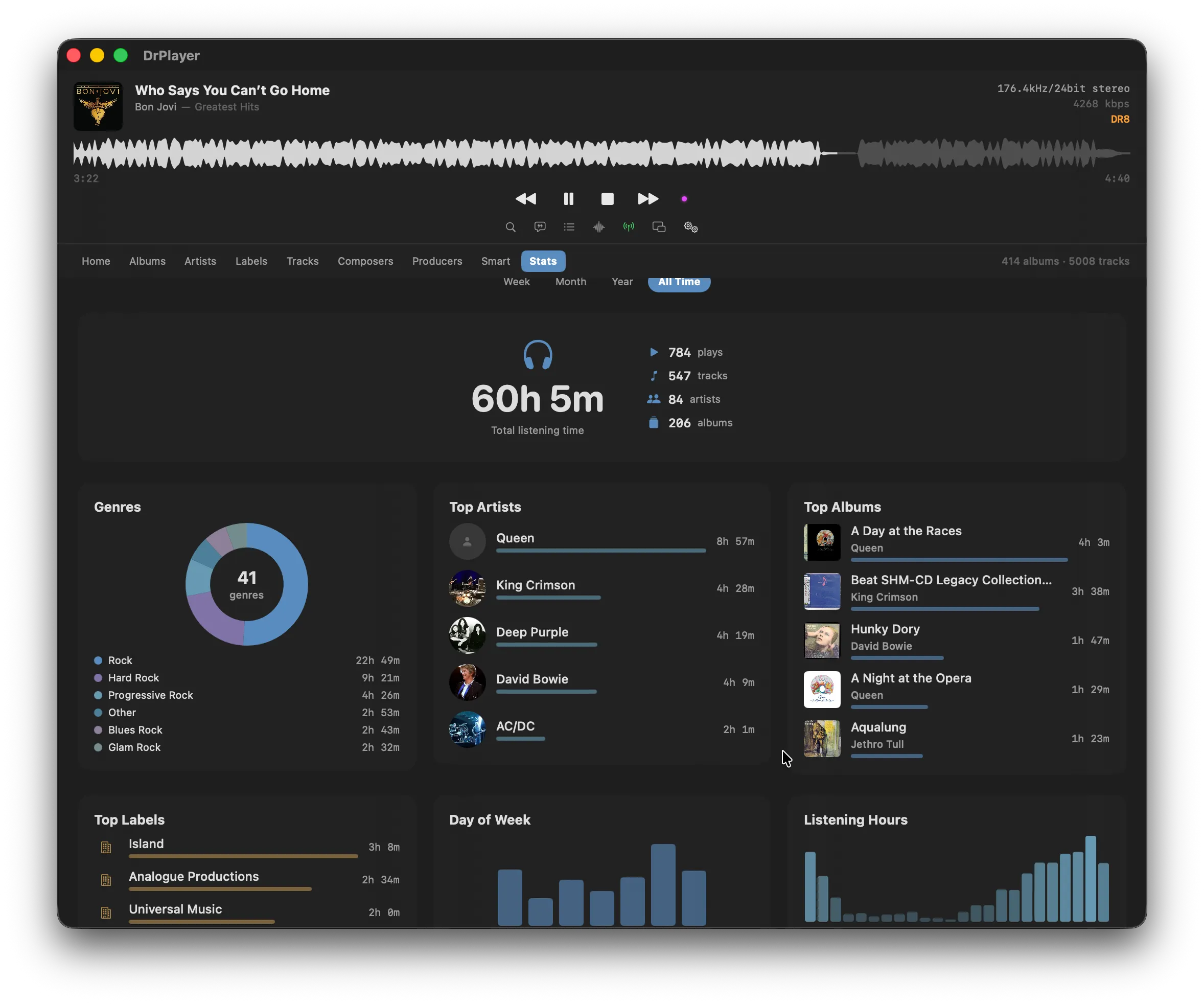Click the King Crimson artist photo
The image size is (1204, 1004).
(x=467, y=588)
